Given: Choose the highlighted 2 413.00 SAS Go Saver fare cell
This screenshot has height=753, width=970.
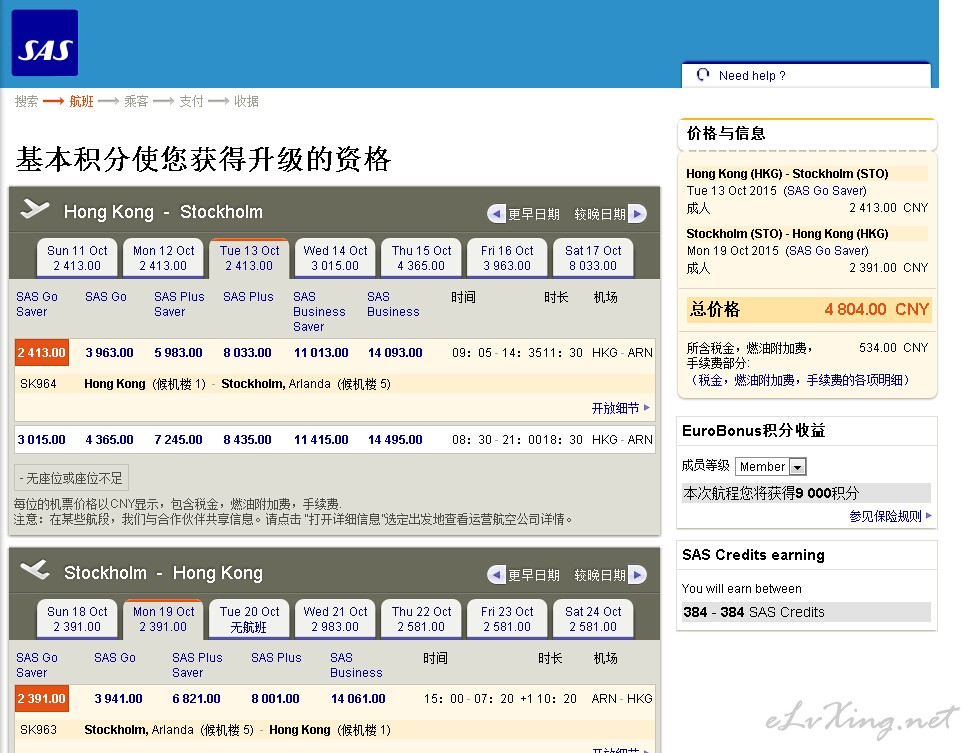Looking at the screenshot, I should (x=41, y=353).
